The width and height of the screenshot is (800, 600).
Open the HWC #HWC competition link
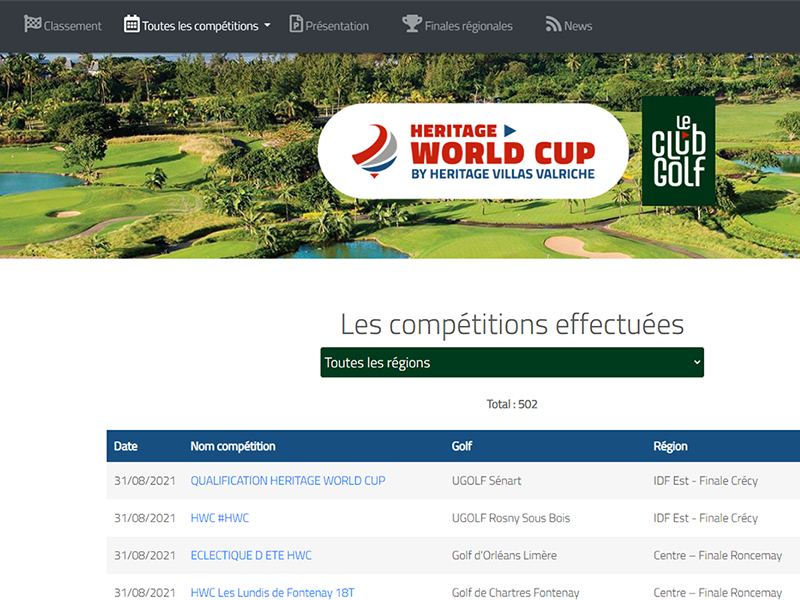click(x=220, y=518)
